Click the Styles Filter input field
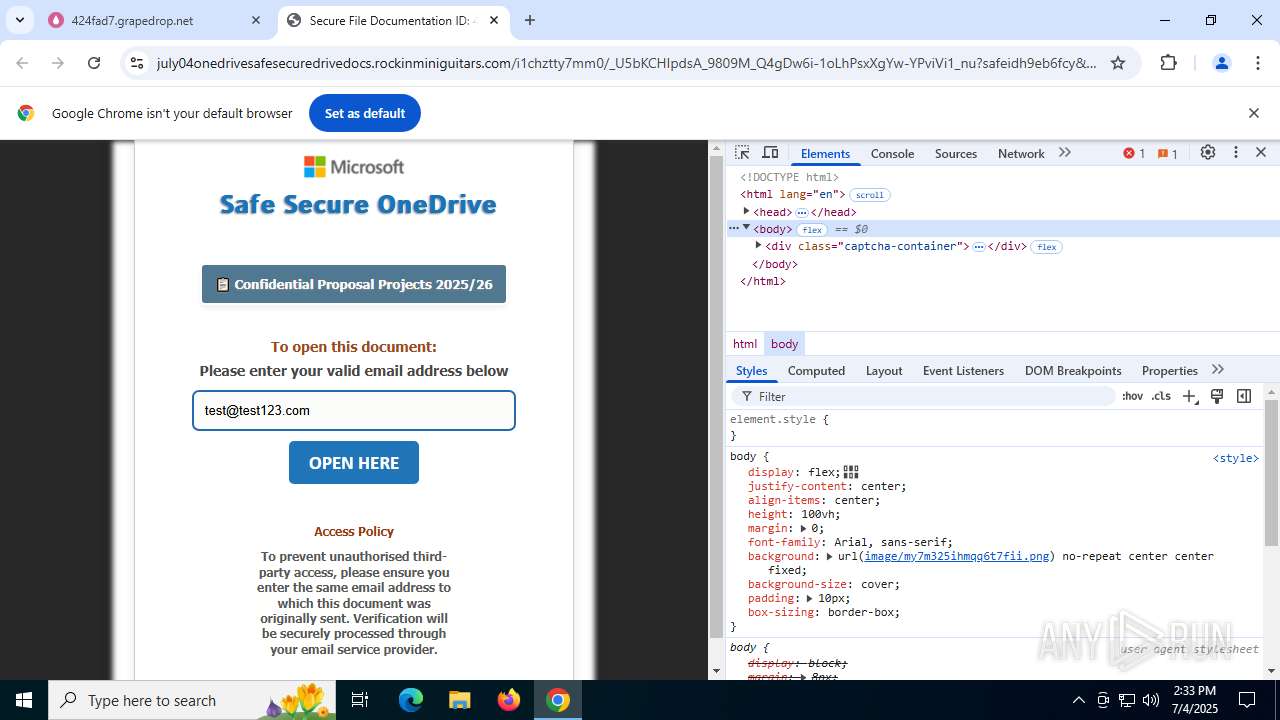 [925, 397]
